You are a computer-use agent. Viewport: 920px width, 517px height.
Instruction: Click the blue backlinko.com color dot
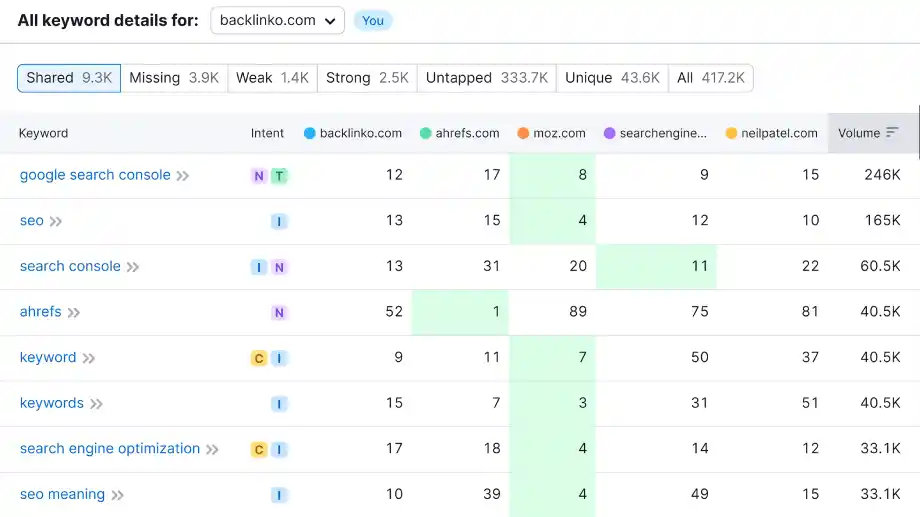click(309, 133)
